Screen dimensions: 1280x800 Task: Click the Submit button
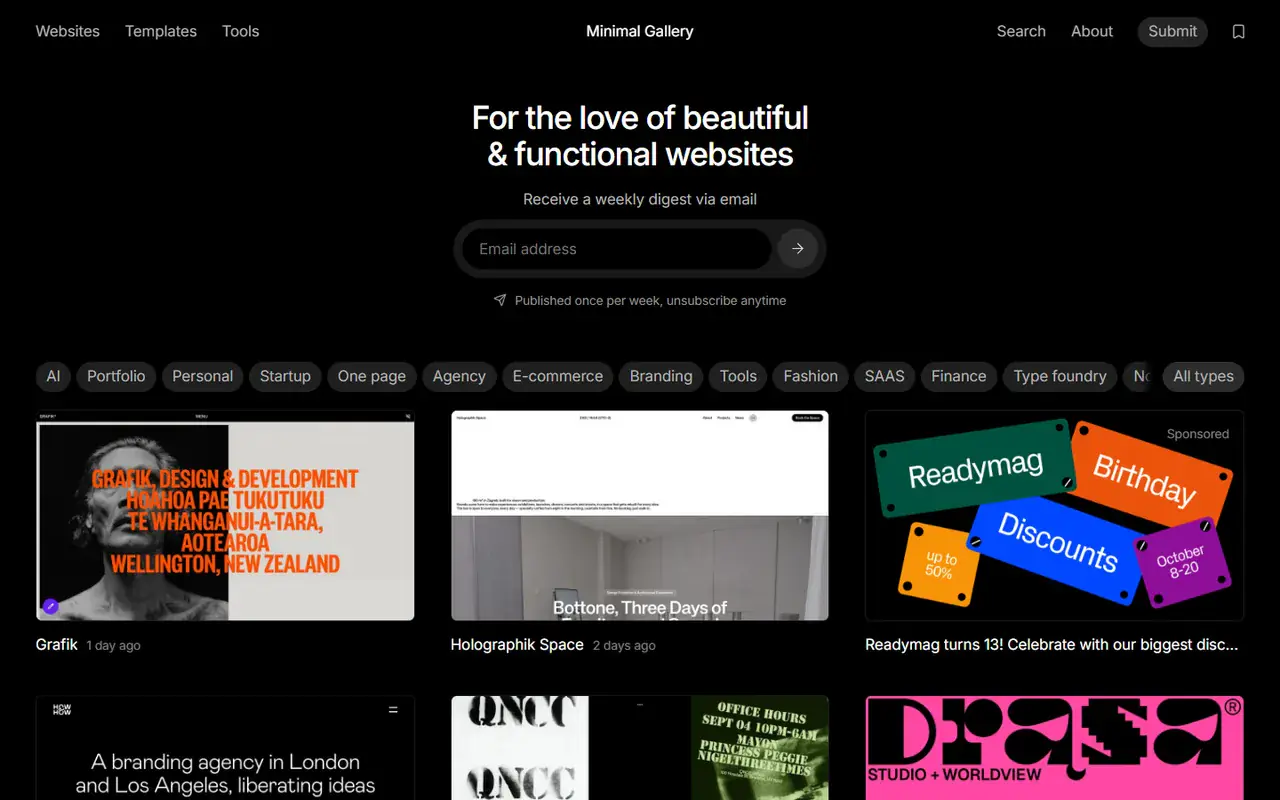point(1173,31)
